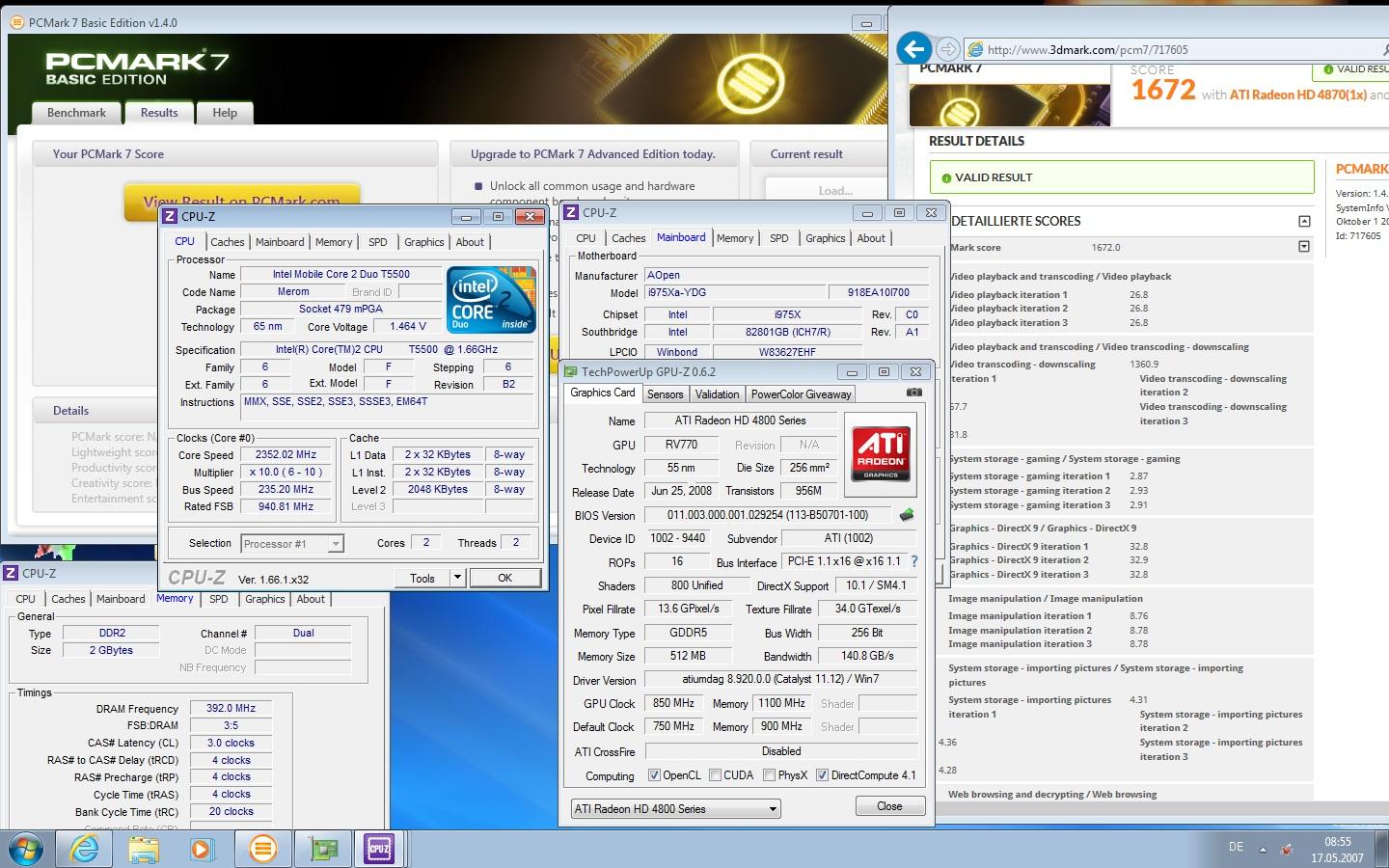Click the GPU-Z title bar app icon
The height and width of the screenshot is (868, 1389).
pyautogui.click(x=571, y=371)
